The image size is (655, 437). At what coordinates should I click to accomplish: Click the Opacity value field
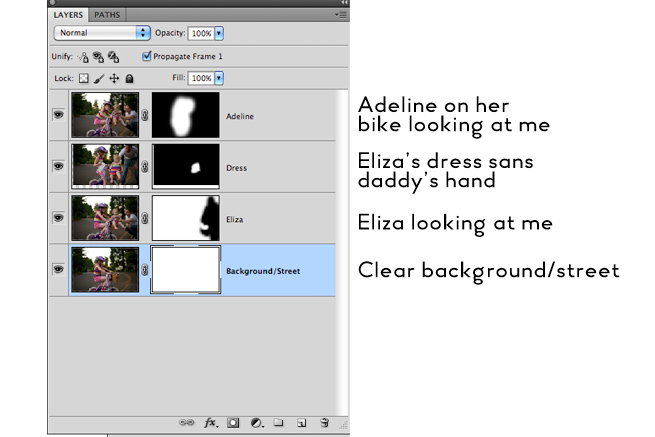pos(201,33)
